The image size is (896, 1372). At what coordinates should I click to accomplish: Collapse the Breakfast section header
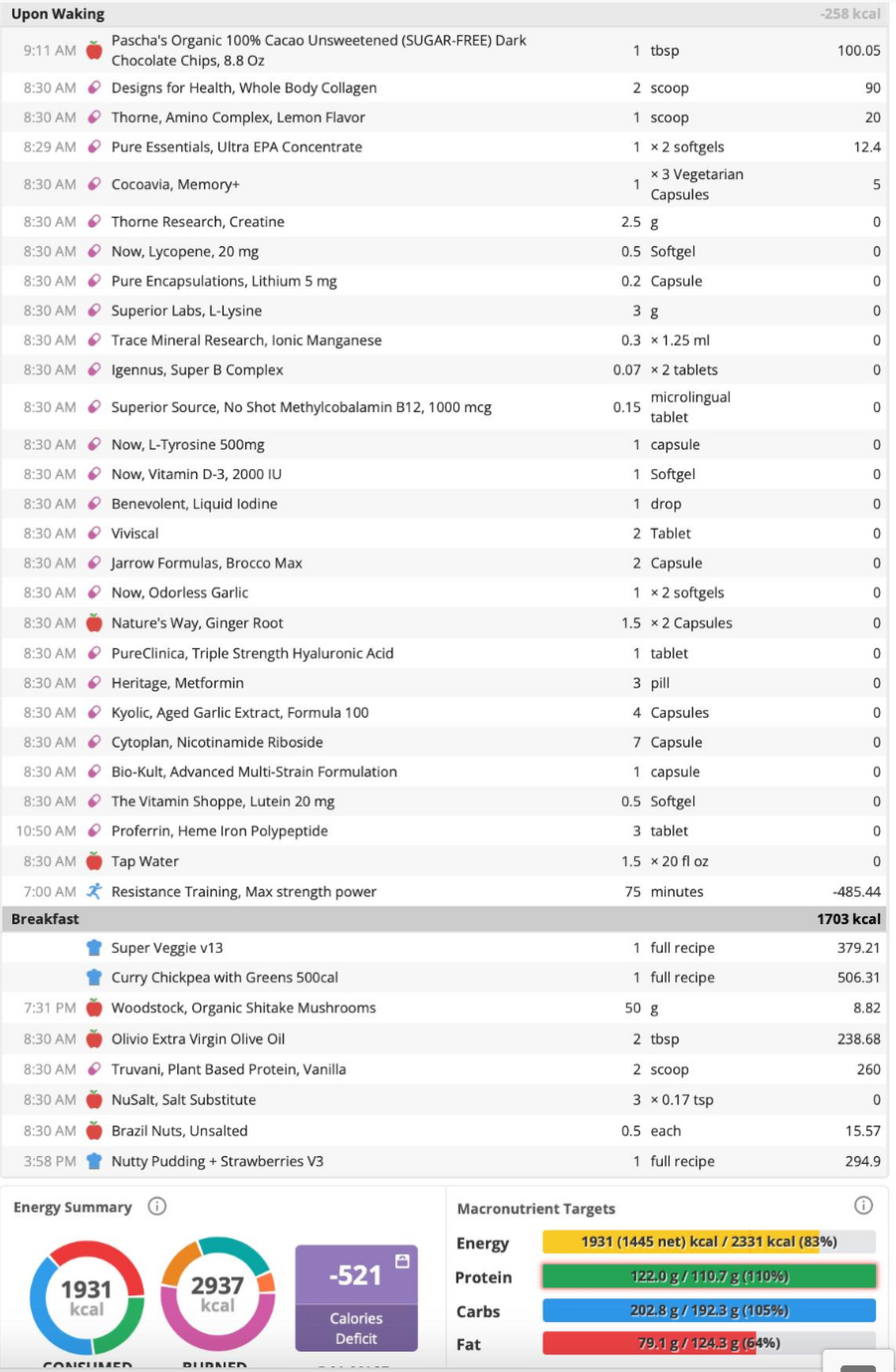tap(448, 918)
